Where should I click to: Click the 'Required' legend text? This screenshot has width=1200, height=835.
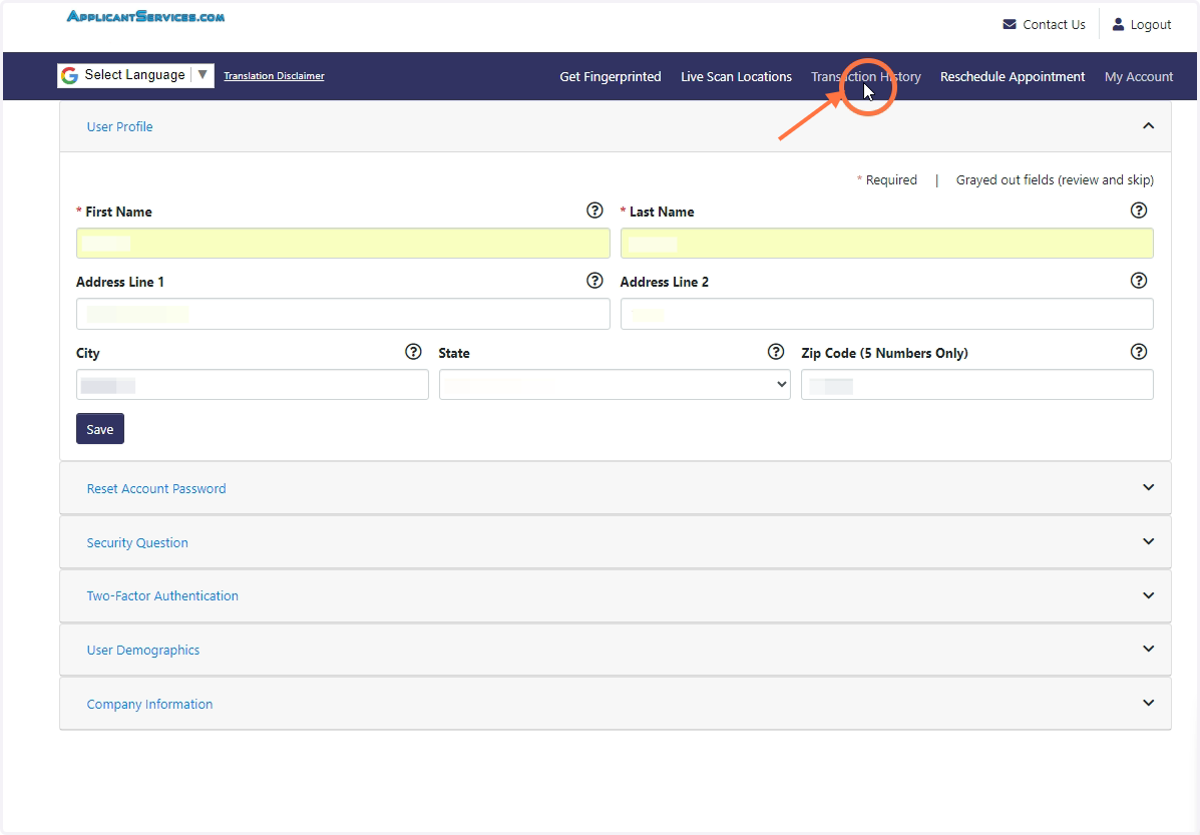(891, 180)
